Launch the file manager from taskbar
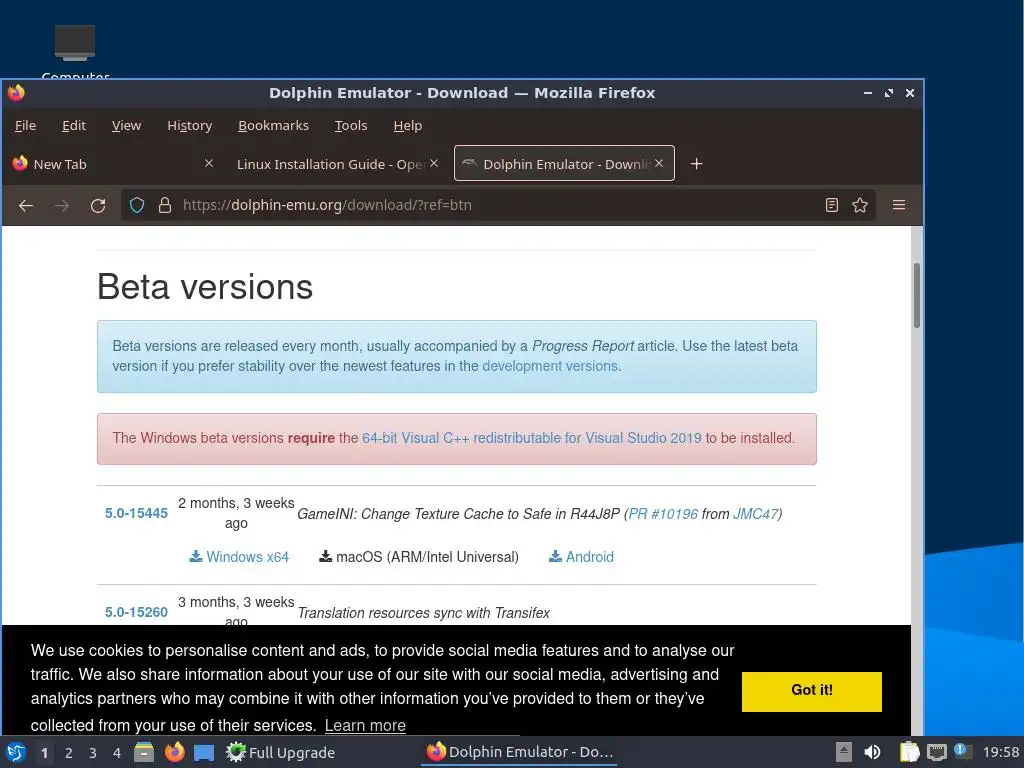Viewport: 1024px width, 768px height. tap(144, 752)
